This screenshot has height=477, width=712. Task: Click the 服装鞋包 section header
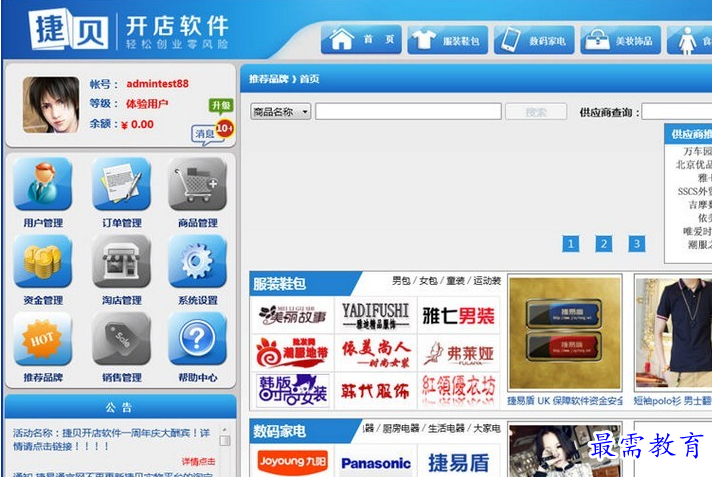pos(280,284)
